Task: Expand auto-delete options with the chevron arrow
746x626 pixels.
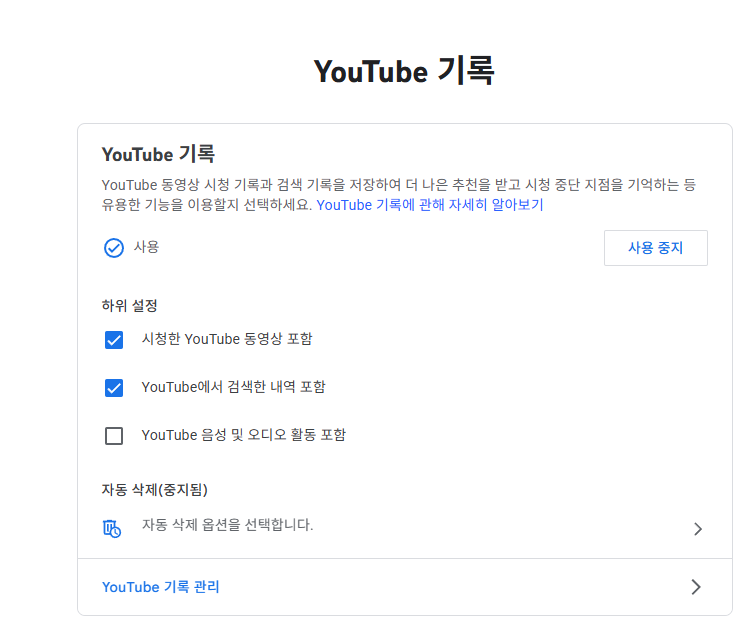Action: click(x=697, y=528)
